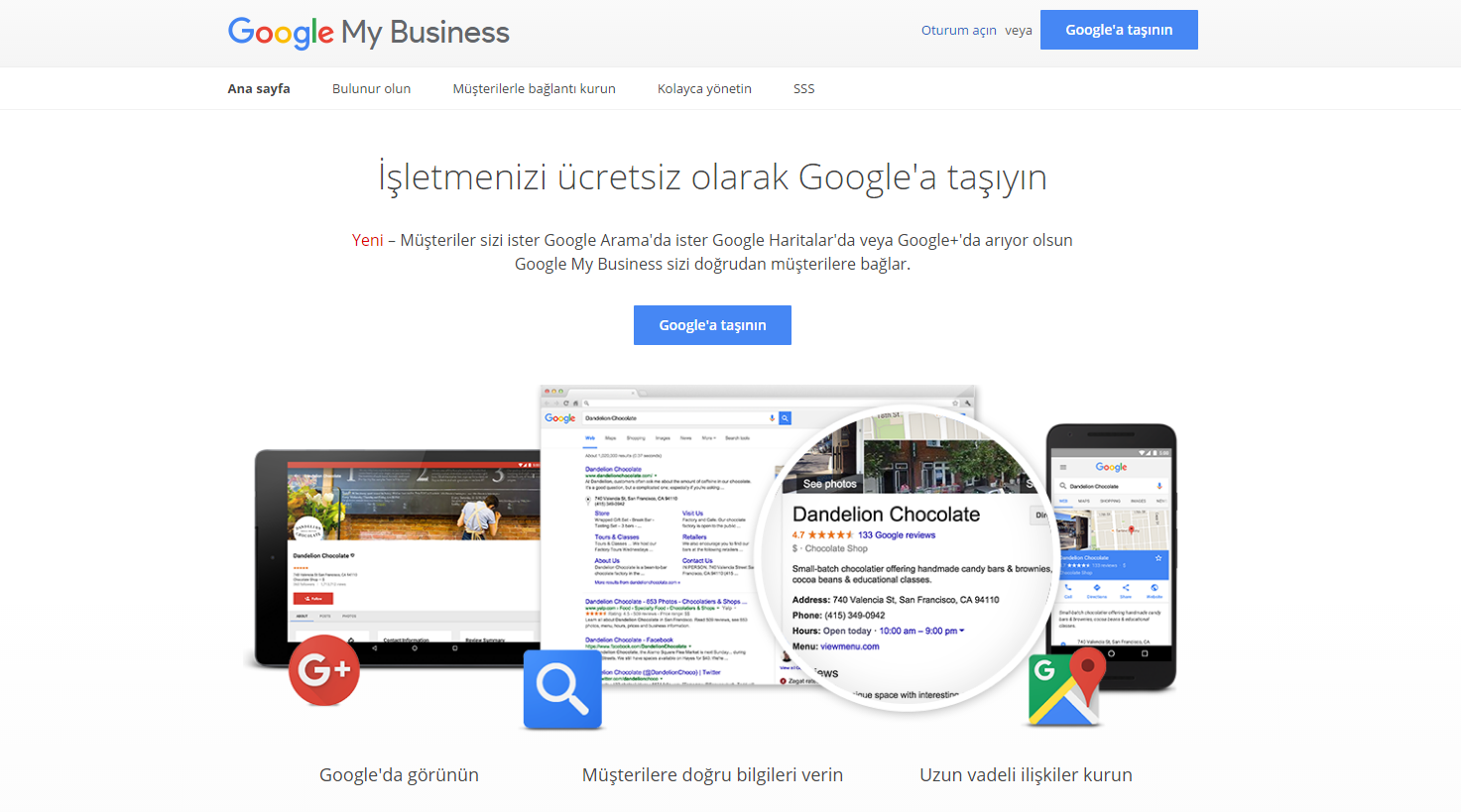1461x812 pixels.
Task: Click Dandelion Chocolate title in magnified card
Action: pyautogui.click(x=886, y=515)
